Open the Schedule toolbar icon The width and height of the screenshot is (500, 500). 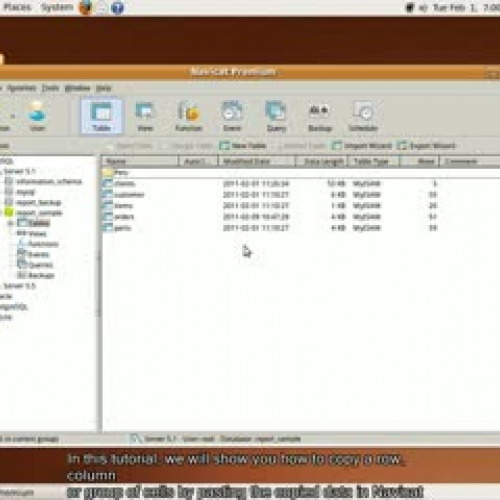click(x=363, y=116)
